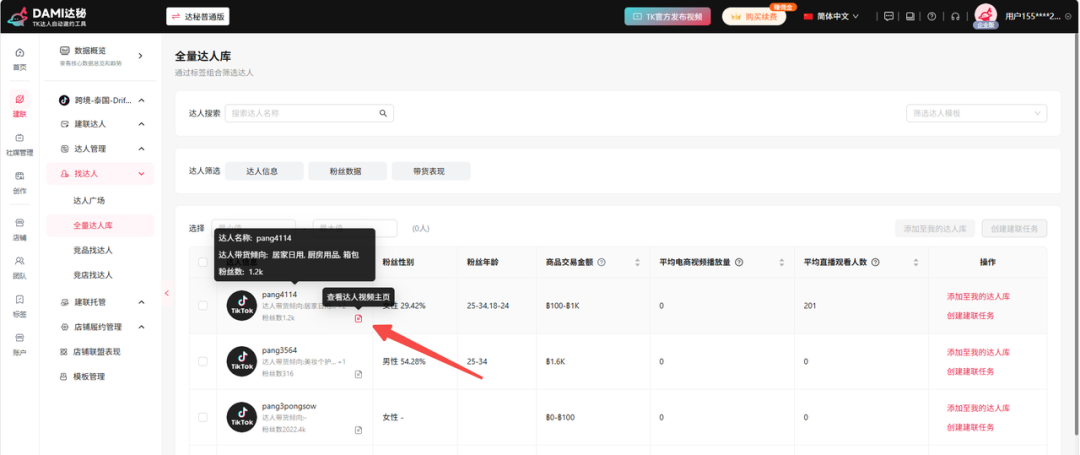Open 创作 in the left rail

19,182
